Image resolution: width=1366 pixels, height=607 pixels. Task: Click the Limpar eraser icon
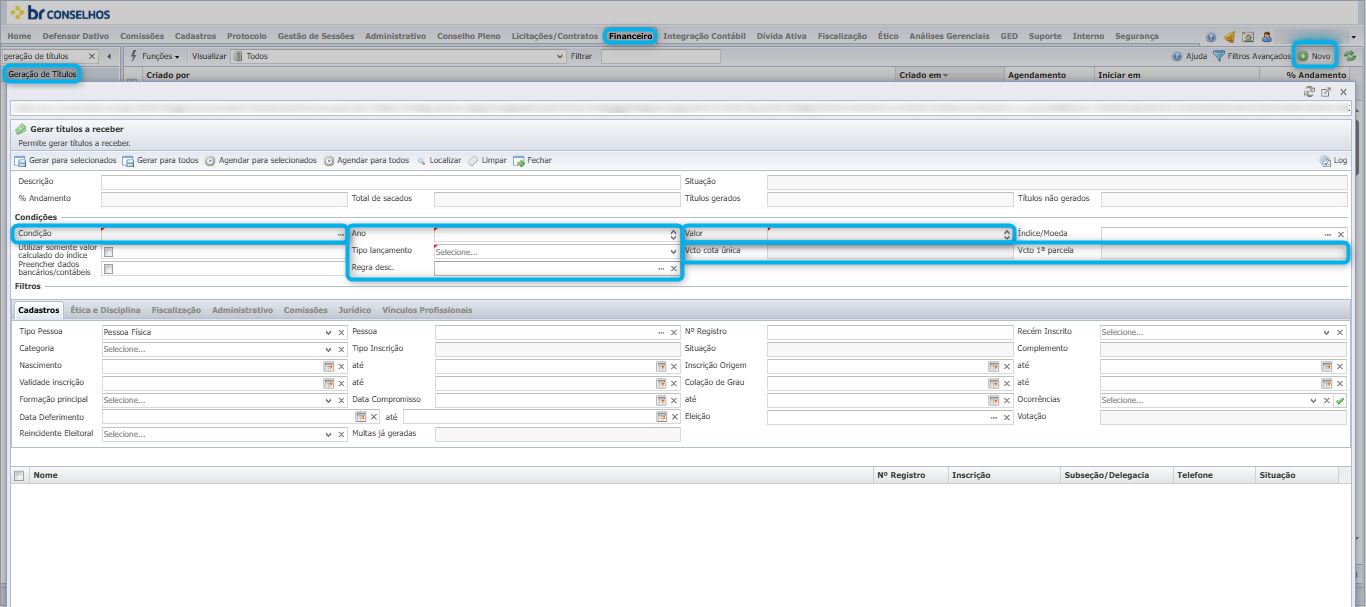point(473,160)
